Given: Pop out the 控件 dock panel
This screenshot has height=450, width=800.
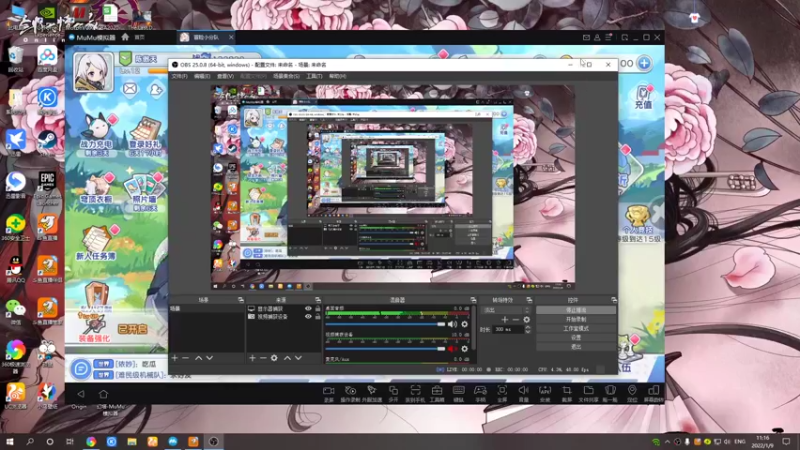Looking at the screenshot, I should tap(614, 300).
